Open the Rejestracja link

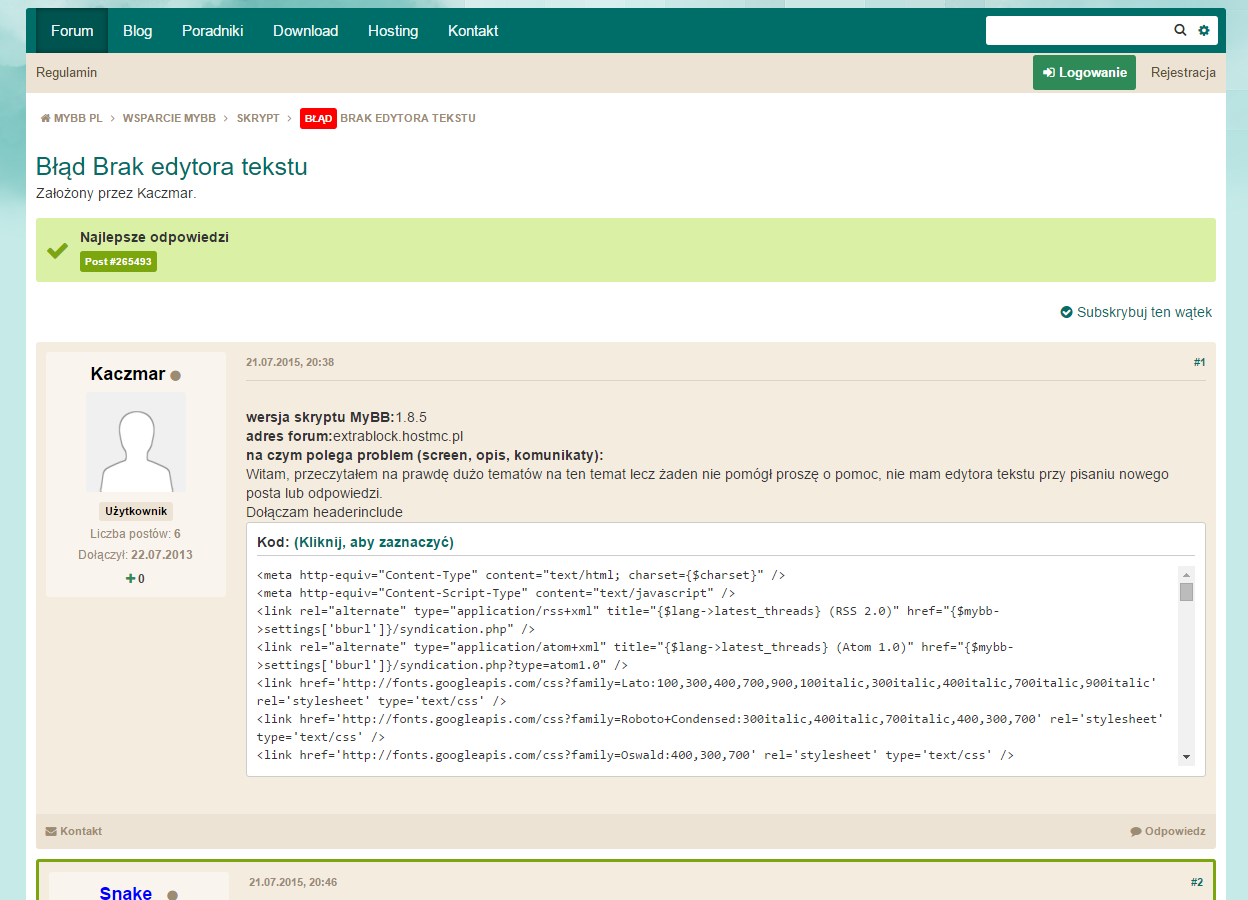pos(1183,73)
